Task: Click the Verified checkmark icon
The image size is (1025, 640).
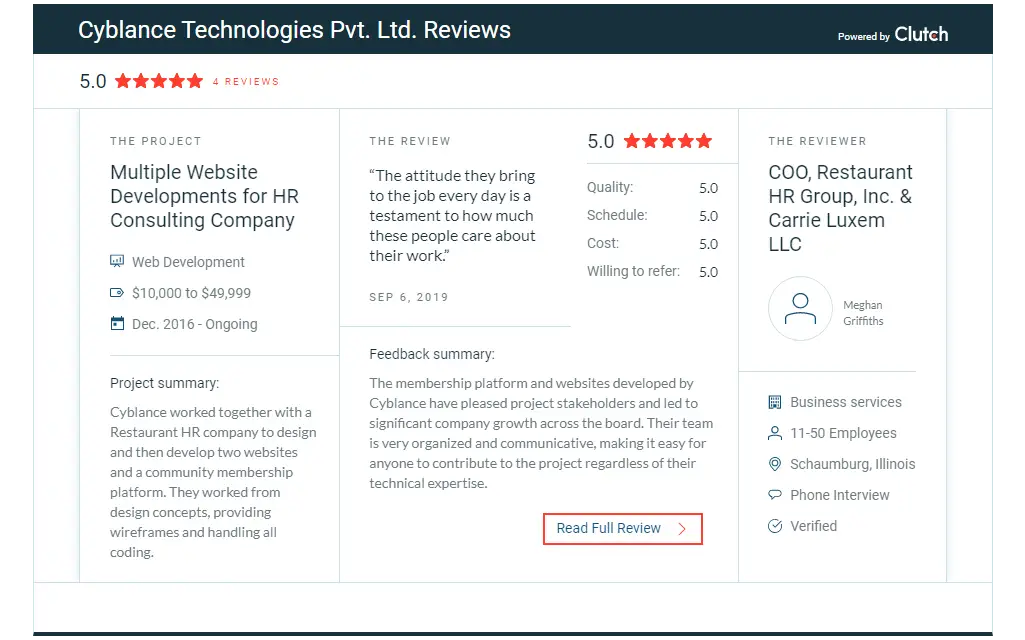Action: (x=775, y=526)
